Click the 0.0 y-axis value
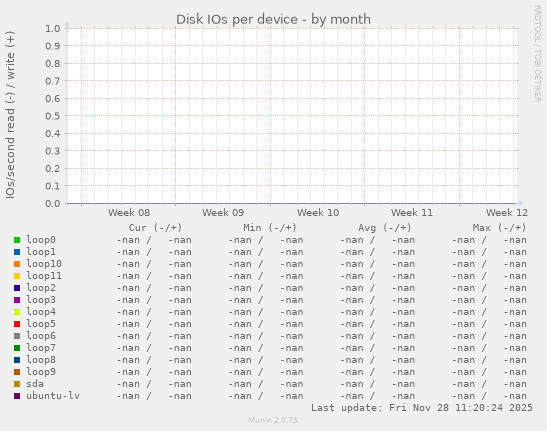The image size is (547, 431). tap(53, 203)
